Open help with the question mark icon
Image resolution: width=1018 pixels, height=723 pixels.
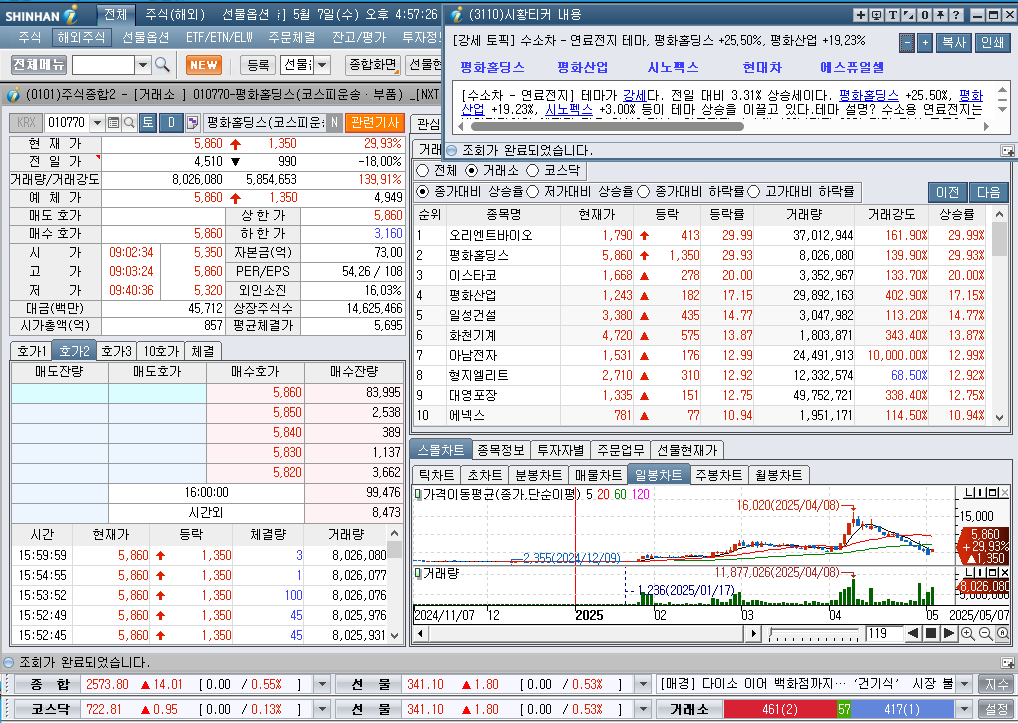(956, 15)
